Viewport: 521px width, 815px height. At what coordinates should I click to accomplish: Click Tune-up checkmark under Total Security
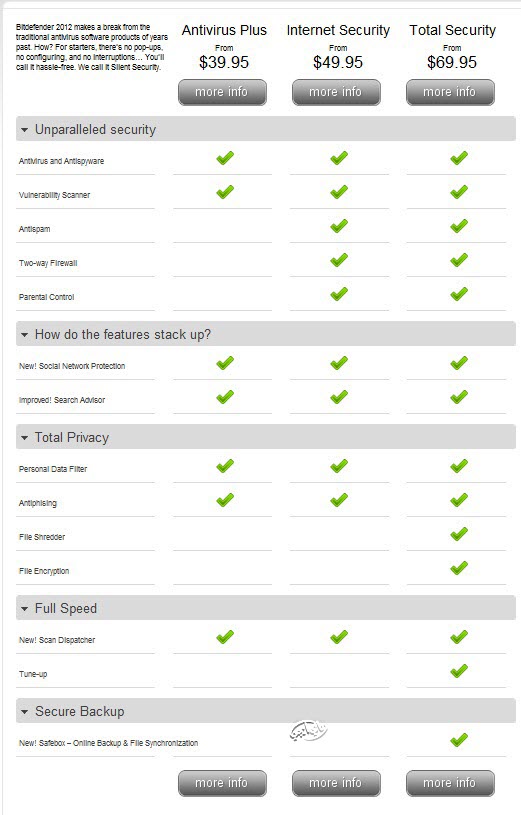tap(459, 671)
